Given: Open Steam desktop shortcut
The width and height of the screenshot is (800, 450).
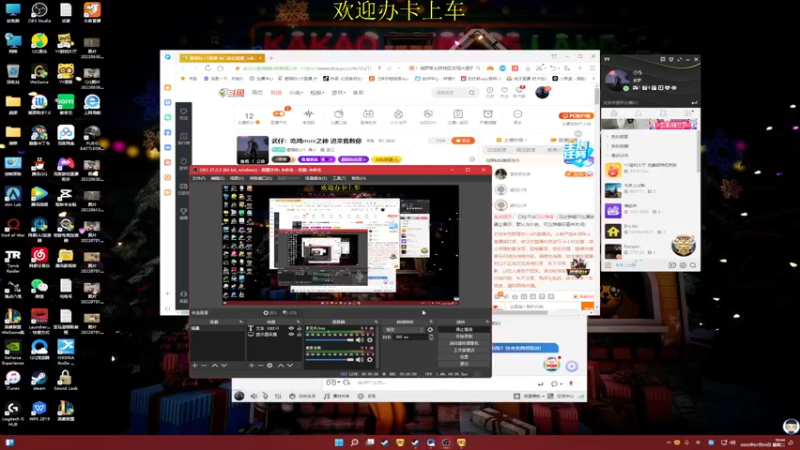Looking at the screenshot, I should (x=39, y=380).
